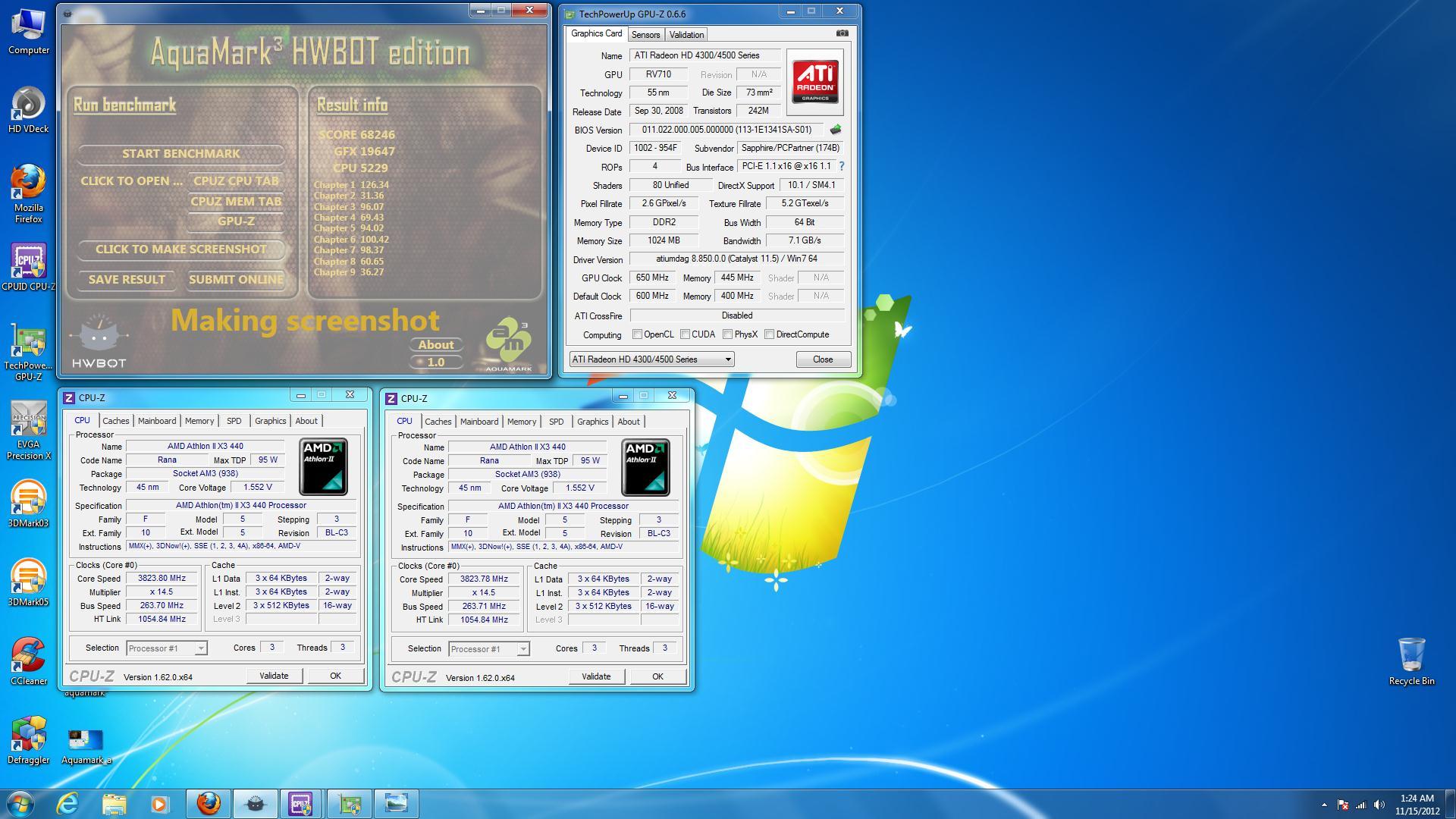Click the GPU-Z button in AquaMark
Image resolution: width=1456 pixels, height=819 pixels.
(236, 221)
